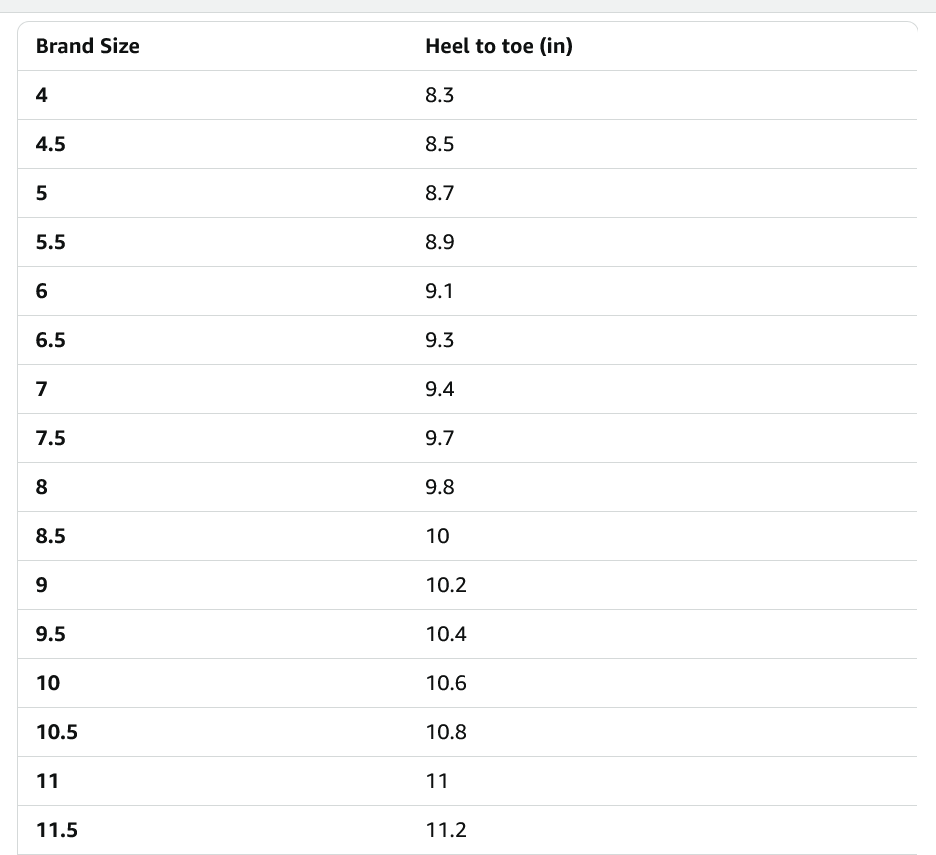This screenshot has height=855, width=936.
Task: Select brand size 9.5 row label
Action: point(50,634)
